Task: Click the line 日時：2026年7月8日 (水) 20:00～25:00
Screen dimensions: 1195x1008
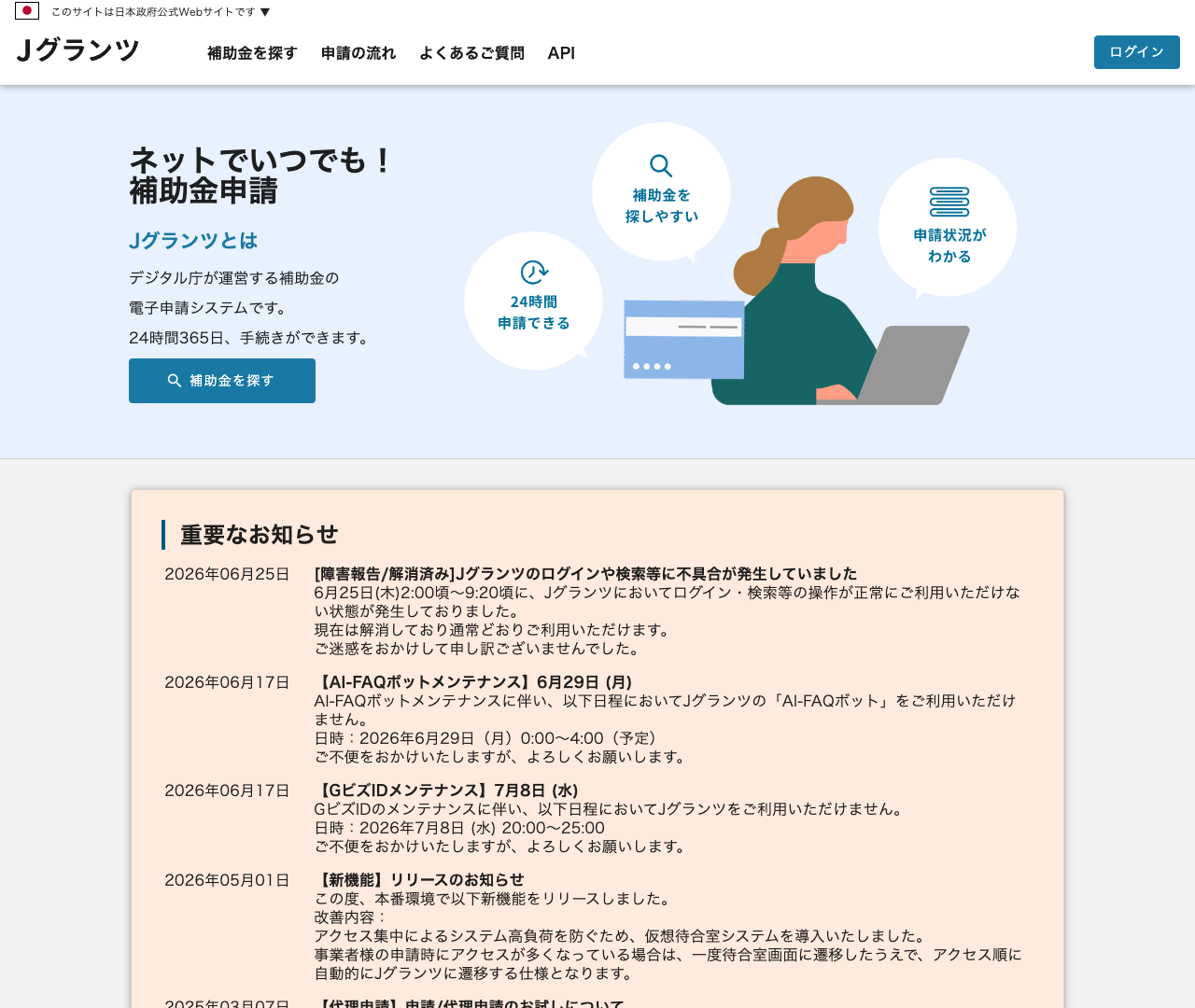Action: (x=459, y=828)
